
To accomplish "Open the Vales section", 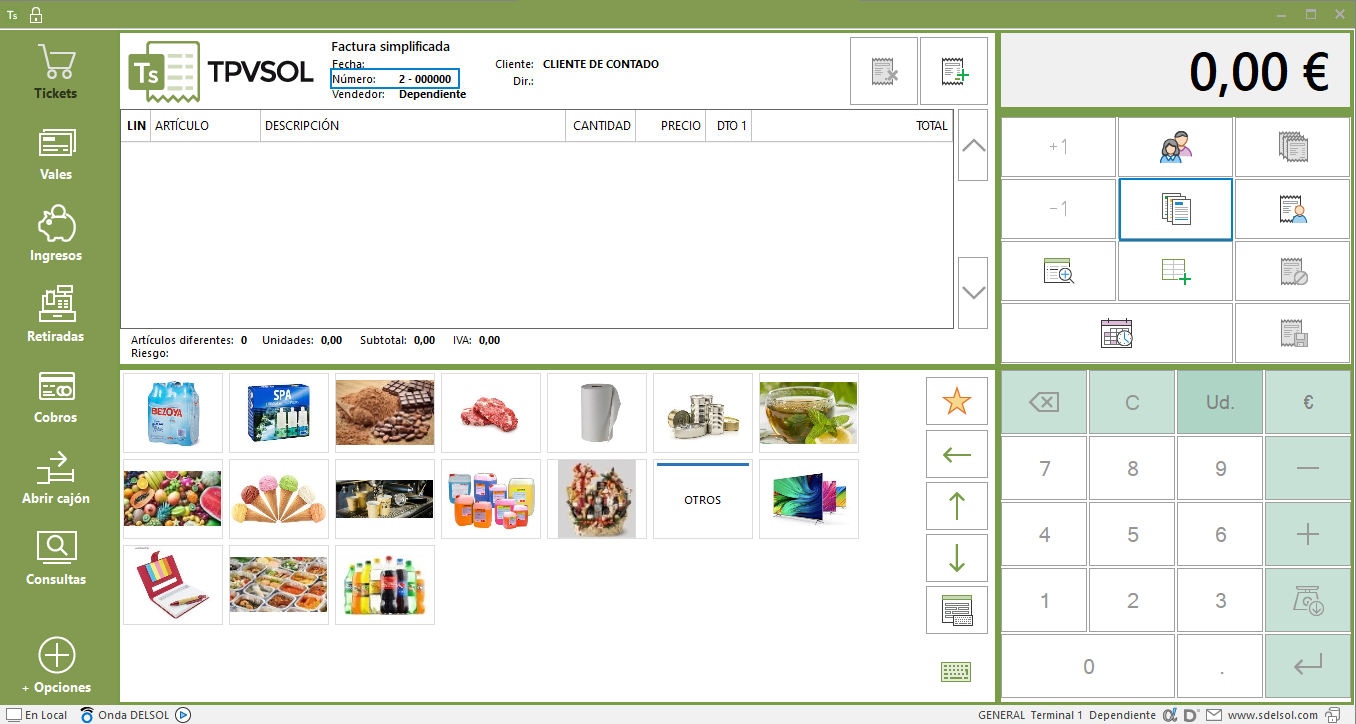I will point(56,153).
